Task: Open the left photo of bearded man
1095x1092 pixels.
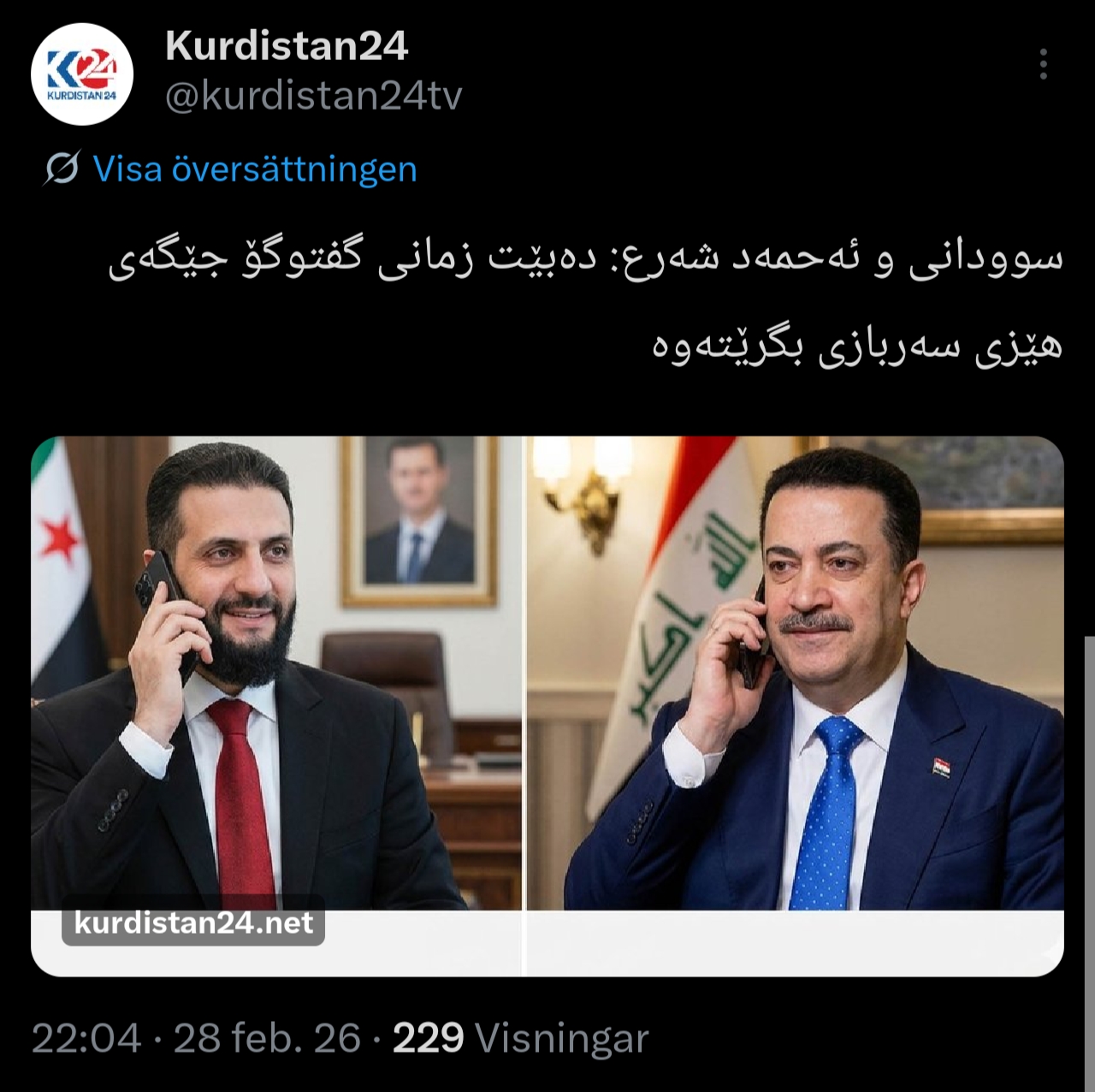Action: 277,674
